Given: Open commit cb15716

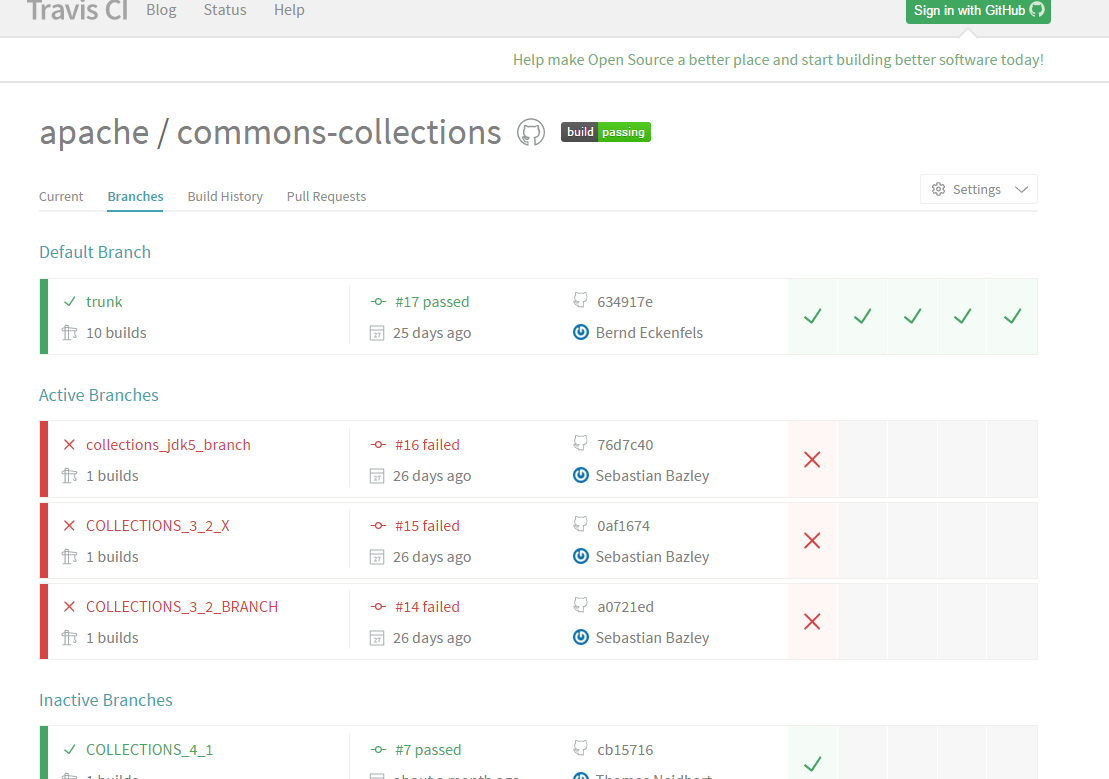Looking at the screenshot, I should click(625, 749).
